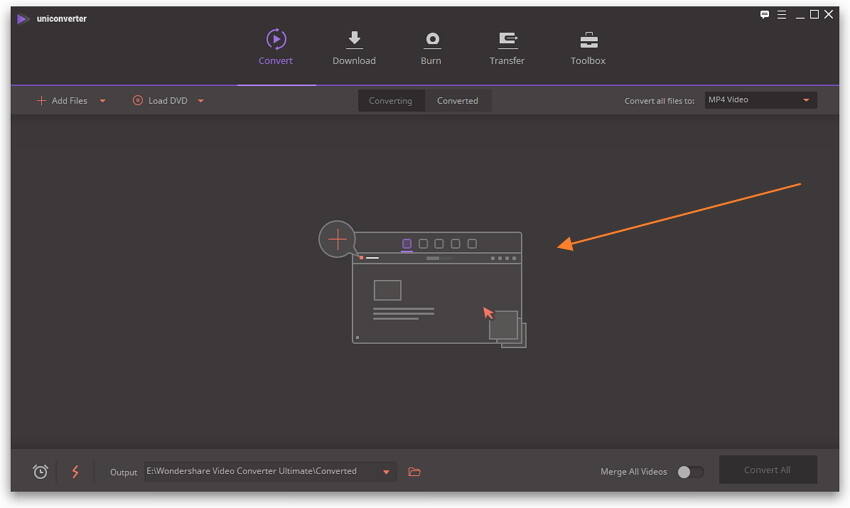
Task: Click the Convert All button
Action: point(768,470)
